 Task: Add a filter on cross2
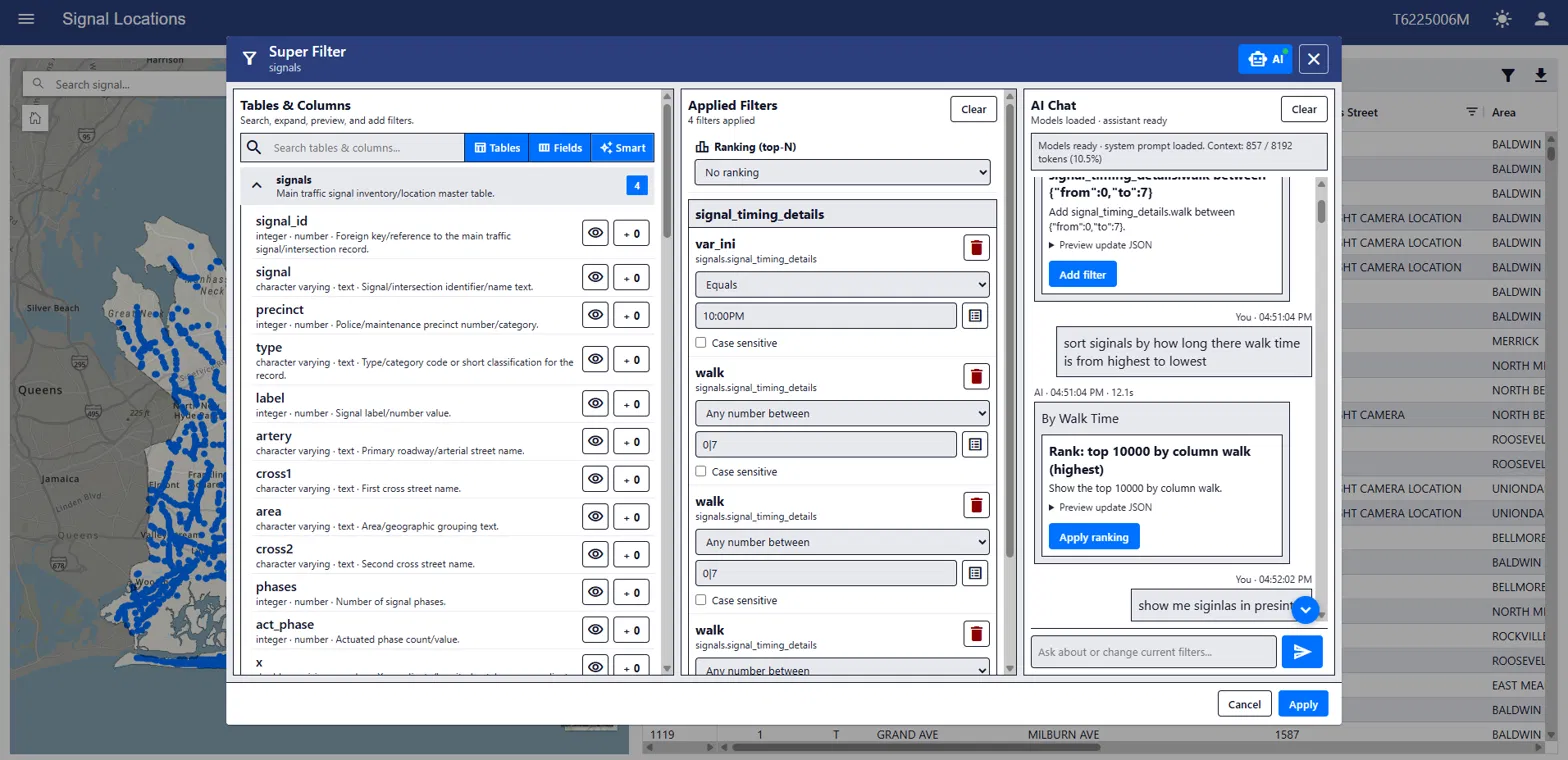point(631,554)
